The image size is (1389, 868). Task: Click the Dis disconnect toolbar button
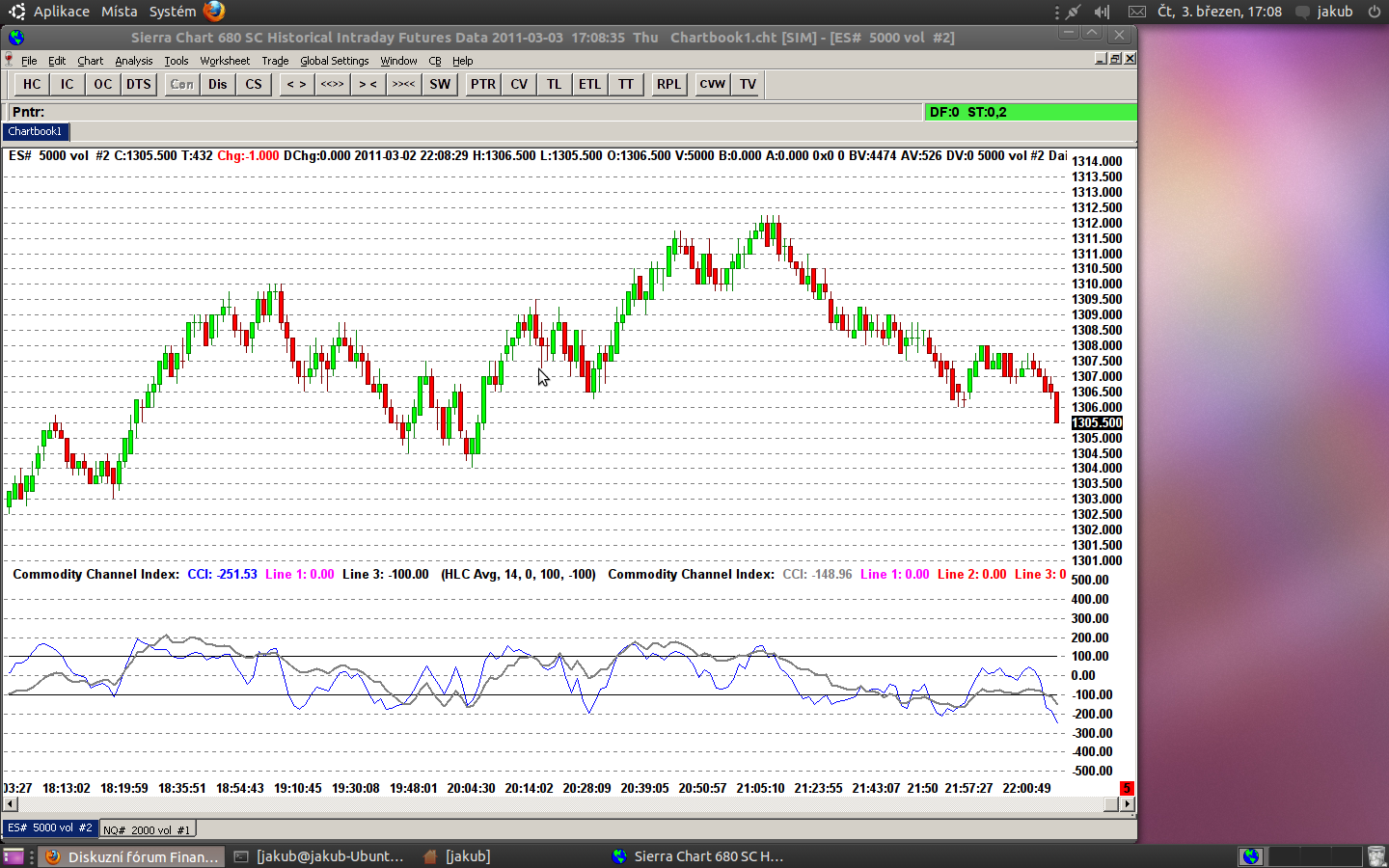(x=218, y=84)
